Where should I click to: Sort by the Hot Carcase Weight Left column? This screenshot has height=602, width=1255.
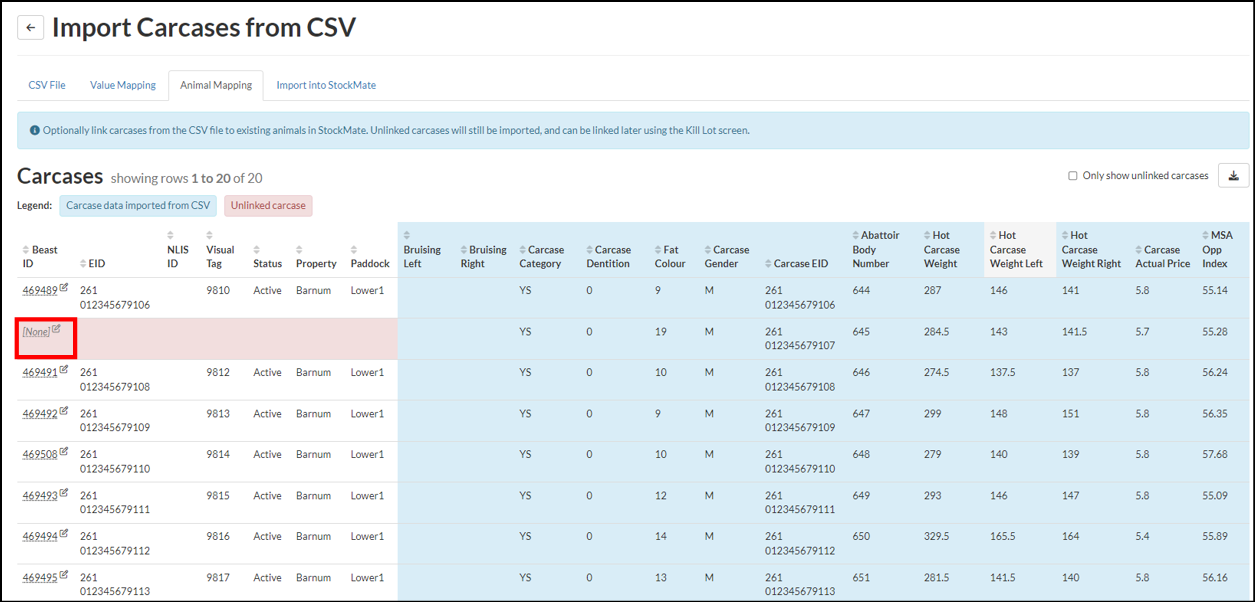pyautogui.click(x=1015, y=250)
